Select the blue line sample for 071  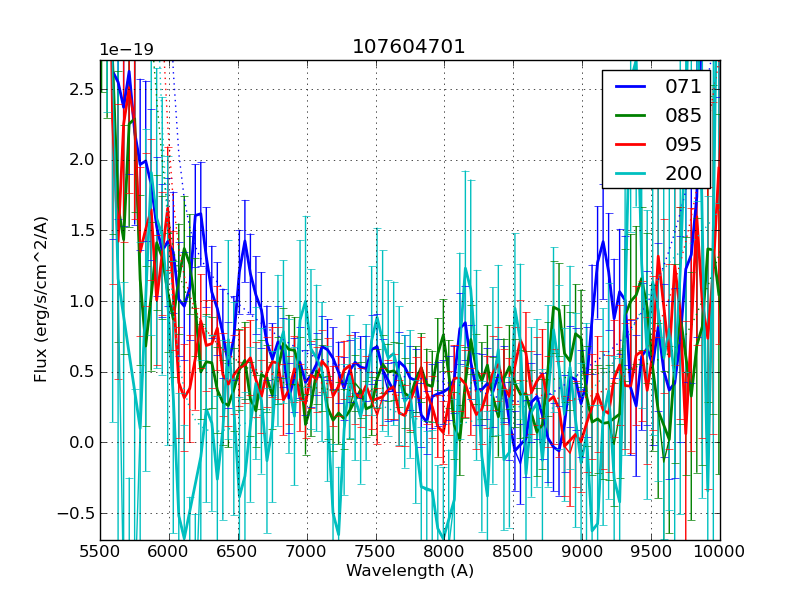[x=630, y=86]
